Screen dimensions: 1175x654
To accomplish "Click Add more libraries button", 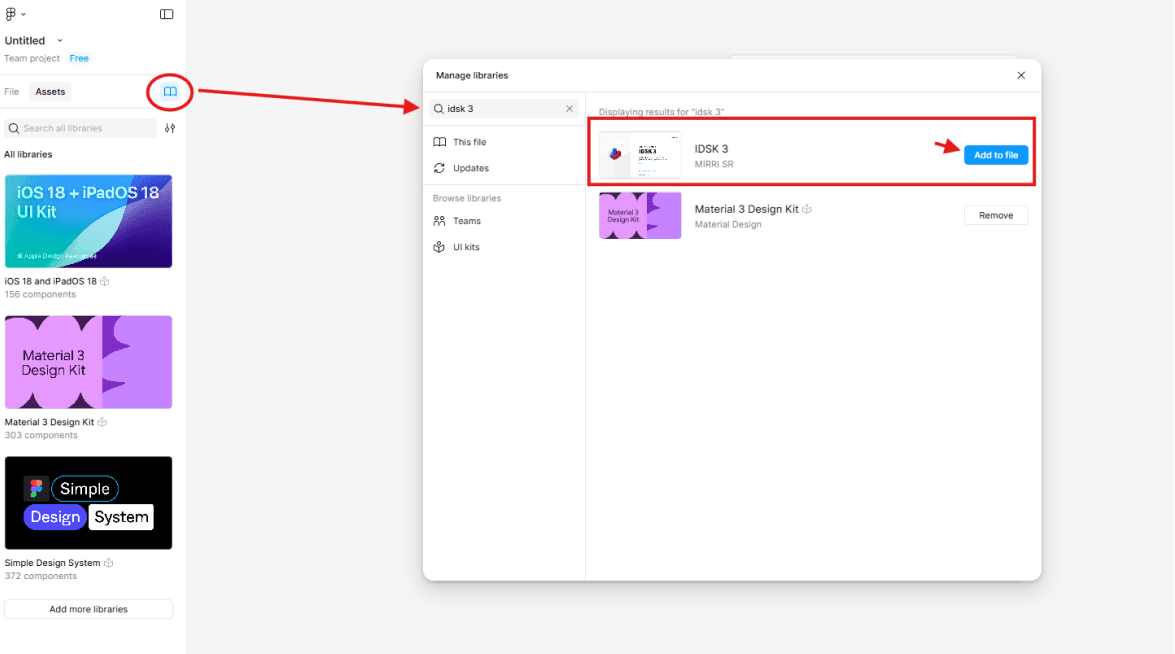I will 88,609.
